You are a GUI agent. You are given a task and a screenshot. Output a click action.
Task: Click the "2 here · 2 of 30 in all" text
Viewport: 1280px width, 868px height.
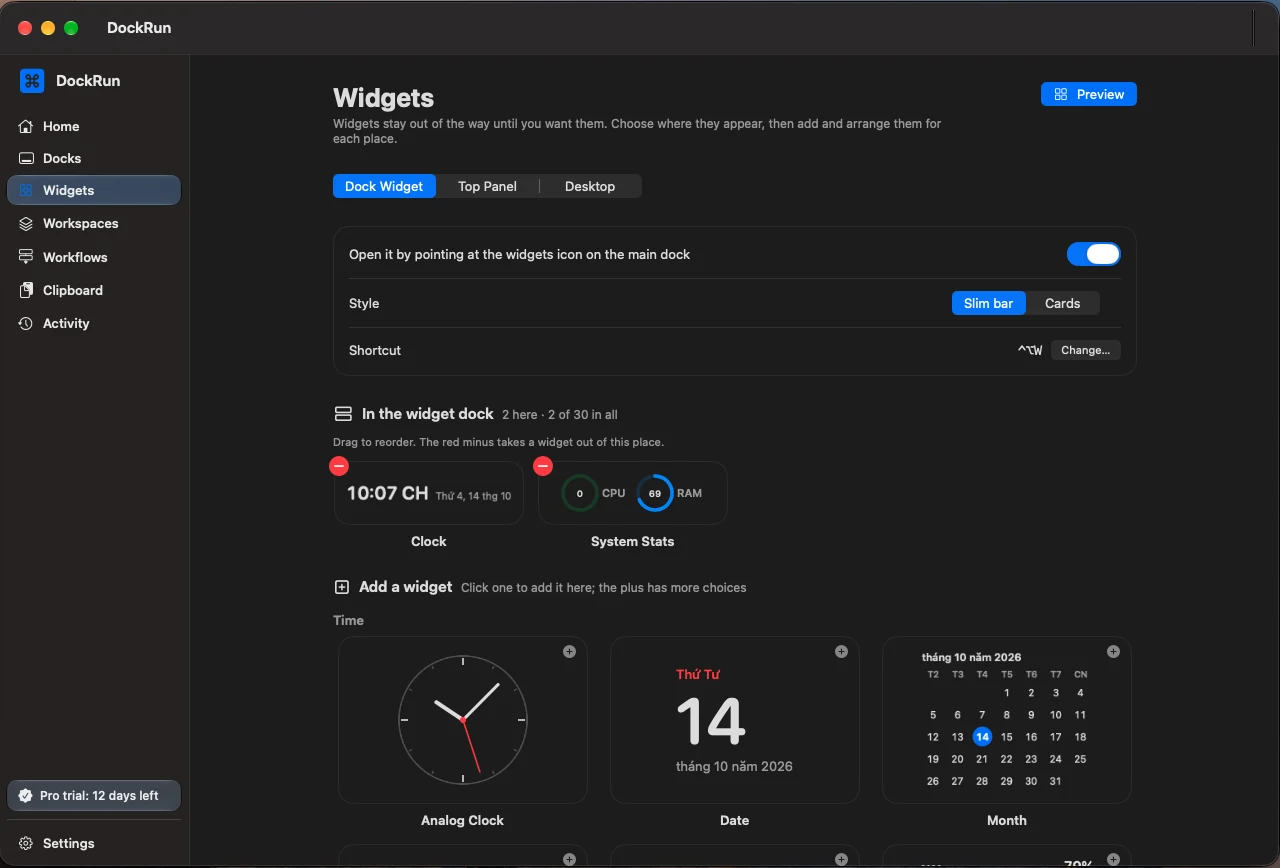pyautogui.click(x=560, y=415)
